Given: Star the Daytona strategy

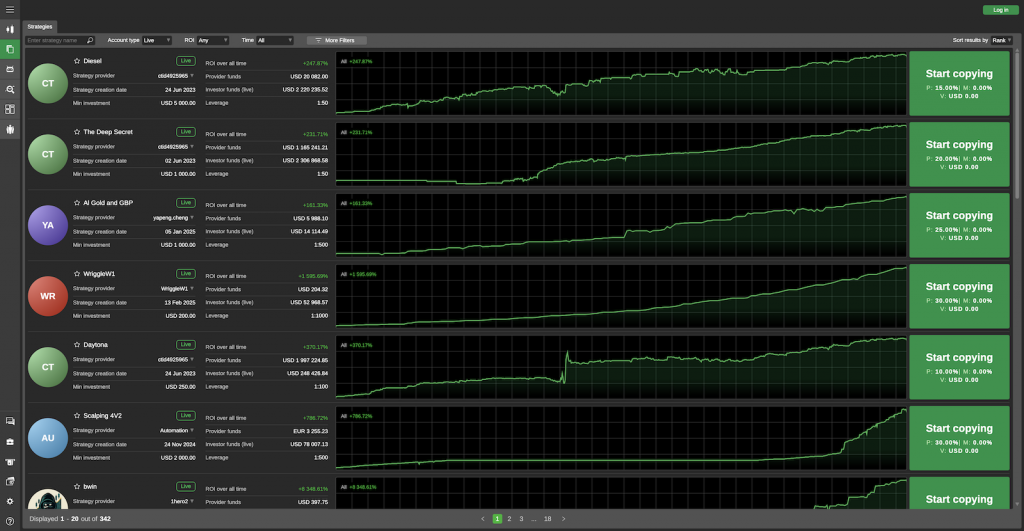Looking at the screenshot, I should (77, 345).
